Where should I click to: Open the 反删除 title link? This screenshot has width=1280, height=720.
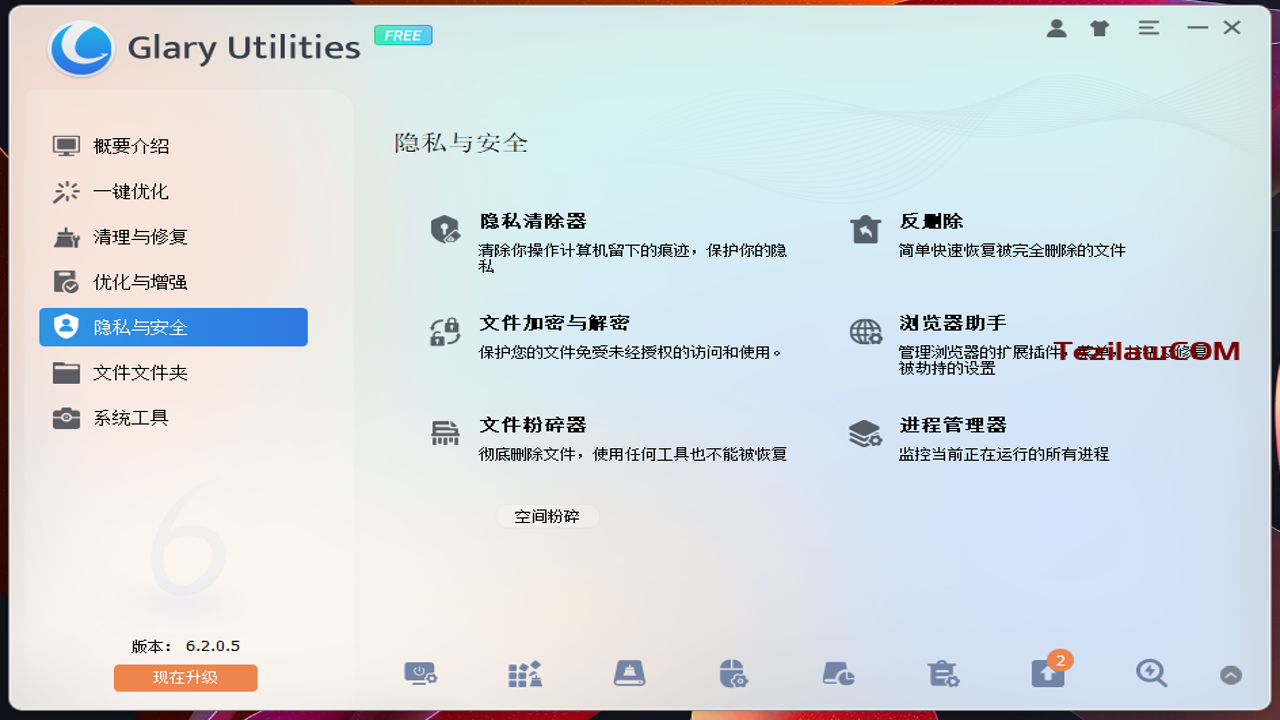click(x=931, y=222)
